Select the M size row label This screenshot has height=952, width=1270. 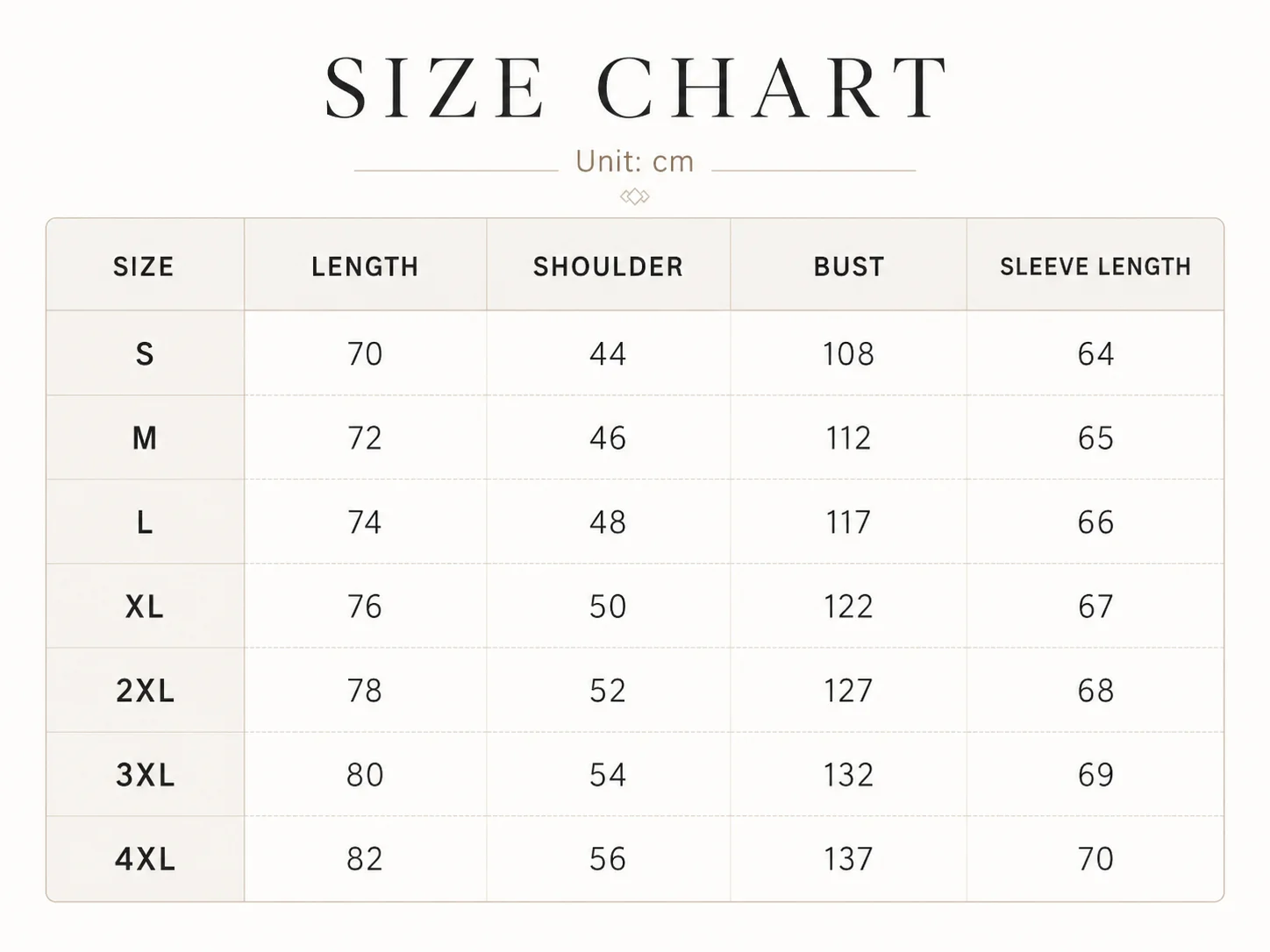click(x=145, y=438)
